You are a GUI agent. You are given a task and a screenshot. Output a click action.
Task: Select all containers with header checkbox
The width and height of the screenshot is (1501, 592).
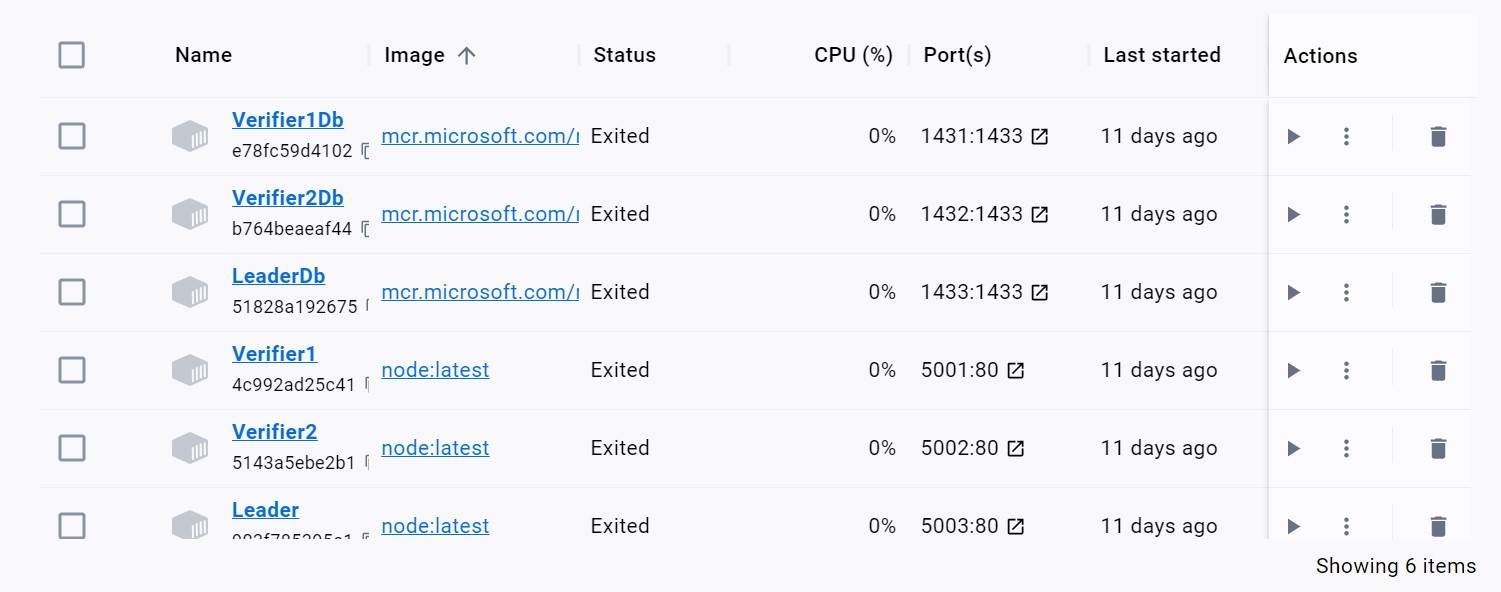click(x=72, y=55)
